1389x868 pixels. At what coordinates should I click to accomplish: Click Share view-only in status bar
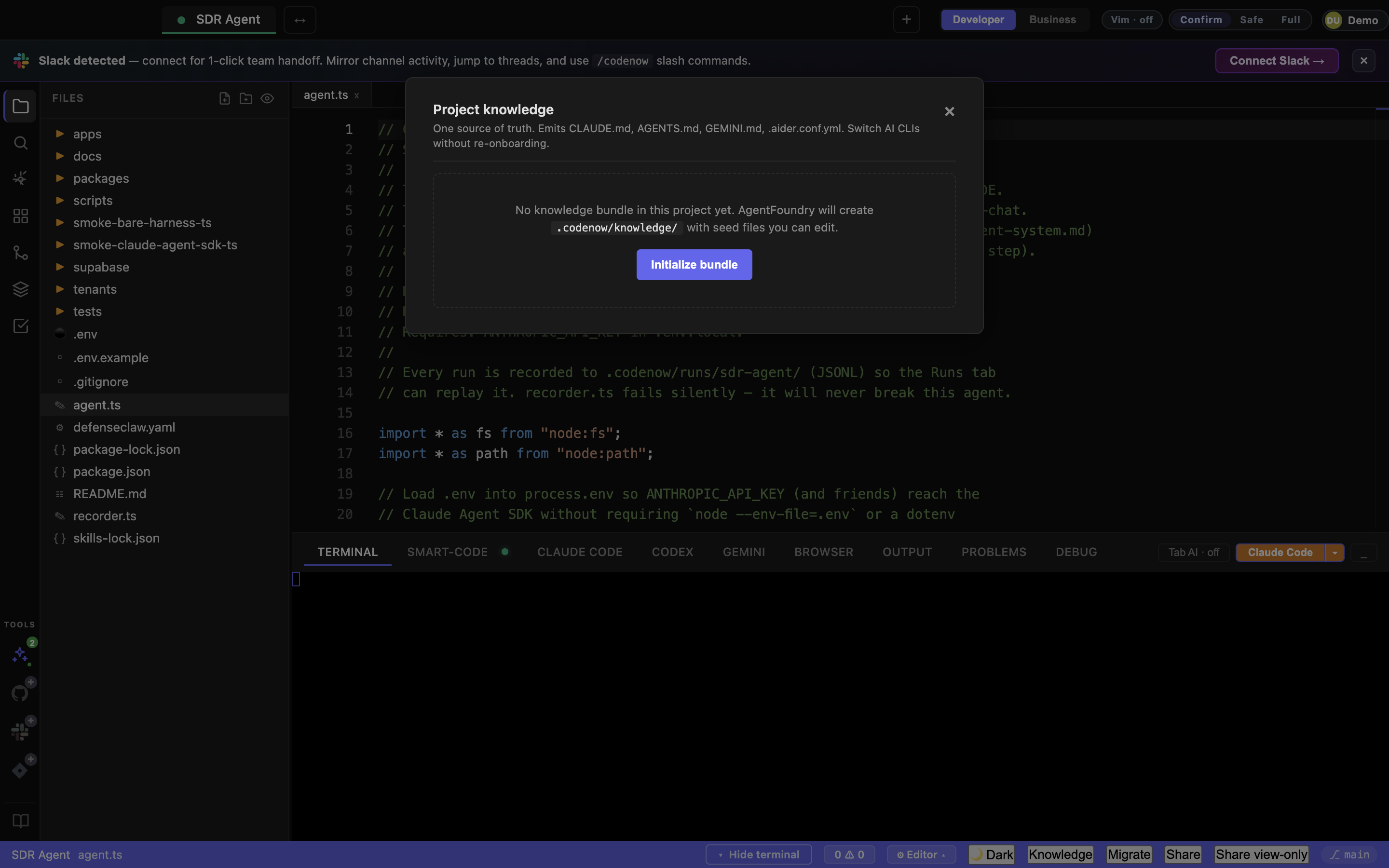coord(1261,855)
